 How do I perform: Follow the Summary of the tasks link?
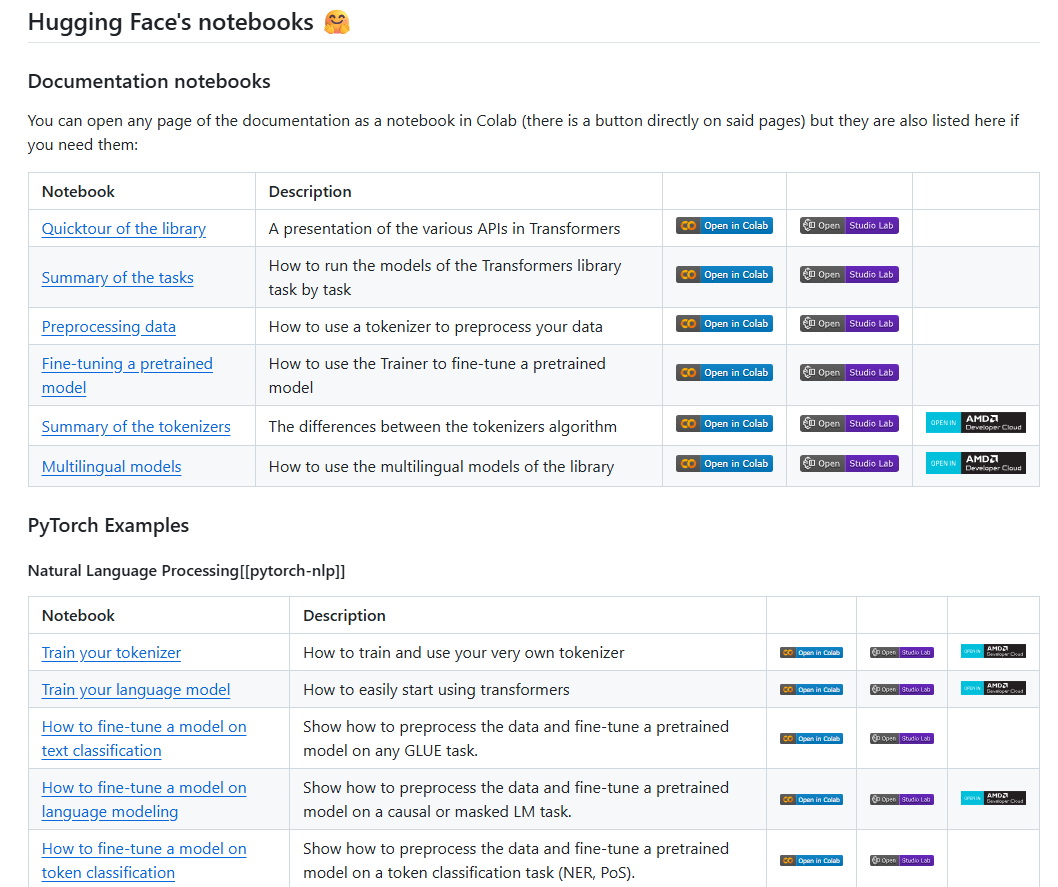point(118,278)
